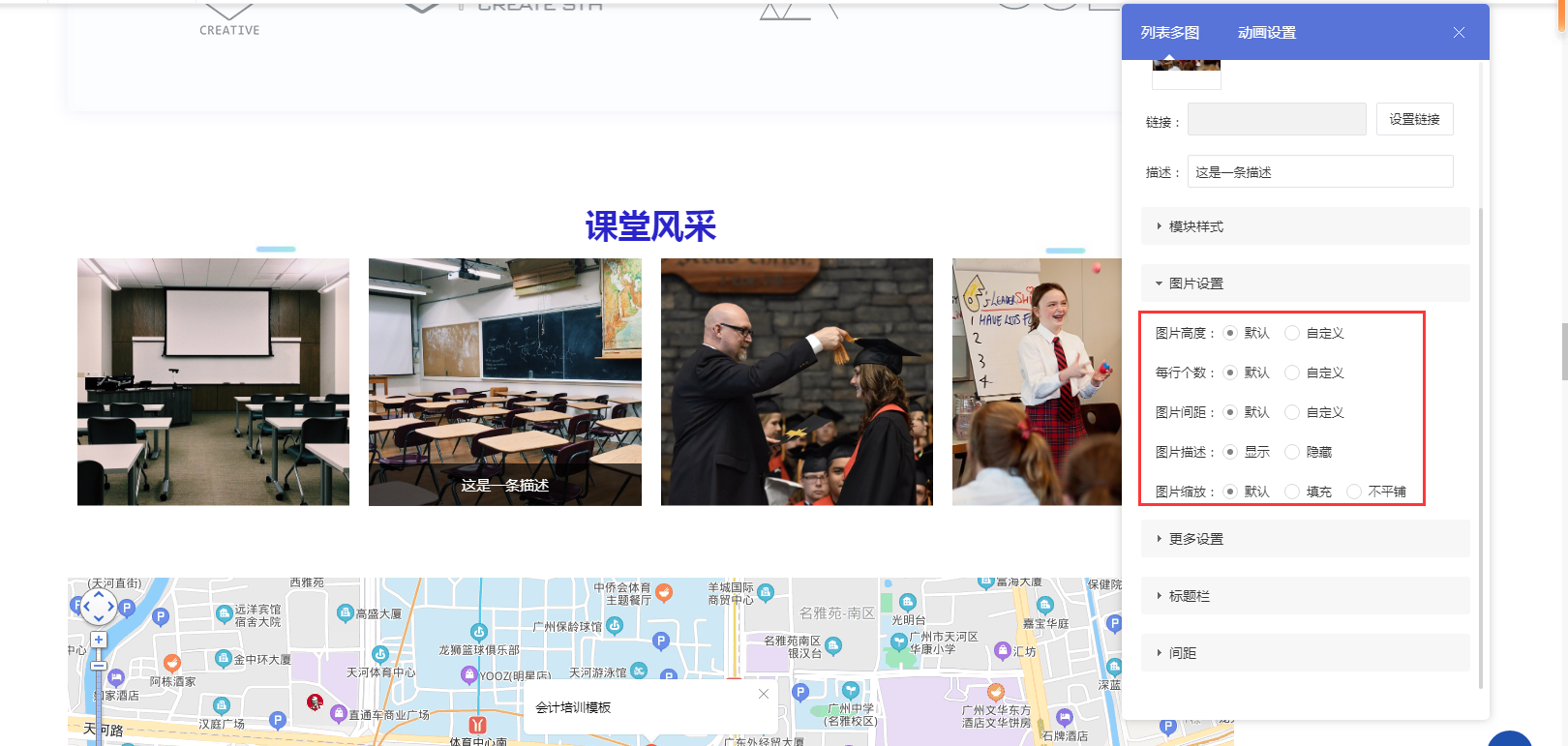The height and width of the screenshot is (746, 1568).
Task: Expand the 模块样式 section
Action: coord(1305,226)
